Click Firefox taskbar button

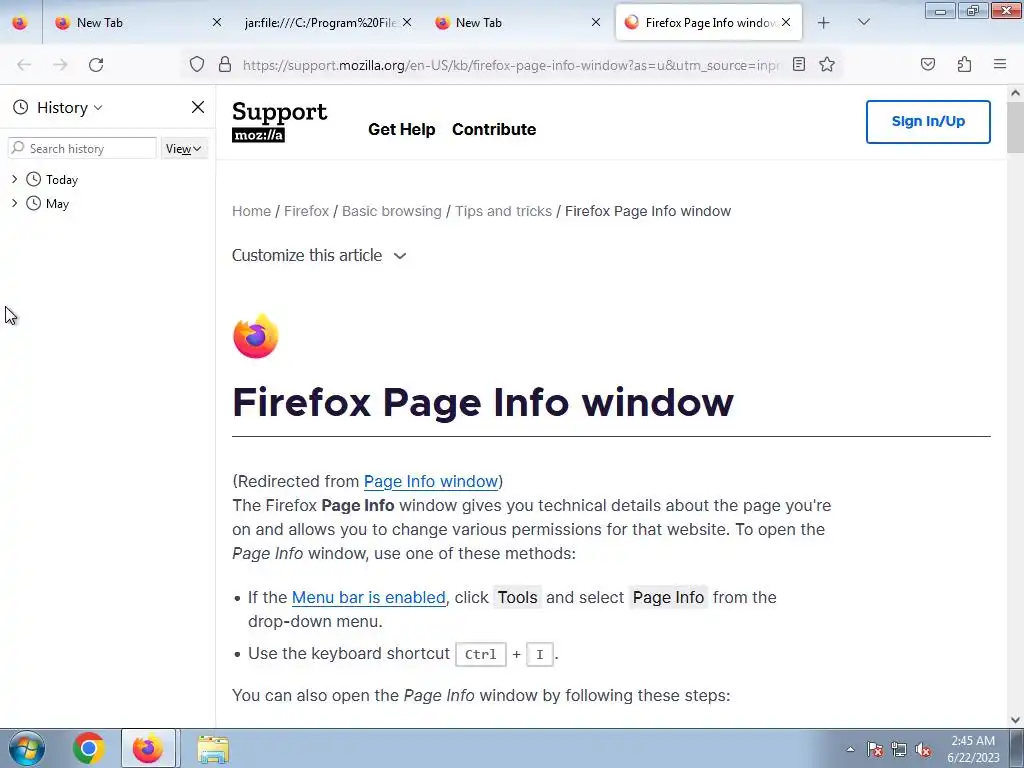148,748
